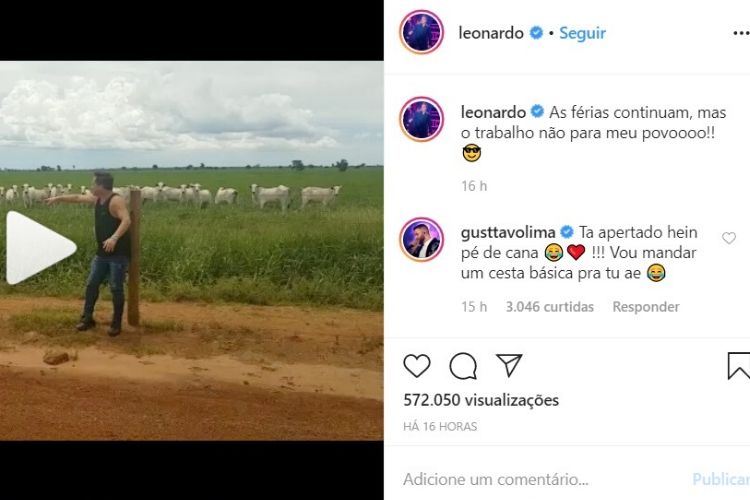Image resolution: width=750 pixels, height=500 pixels.
Task: Open leonardo username in caption
Action: (493, 112)
